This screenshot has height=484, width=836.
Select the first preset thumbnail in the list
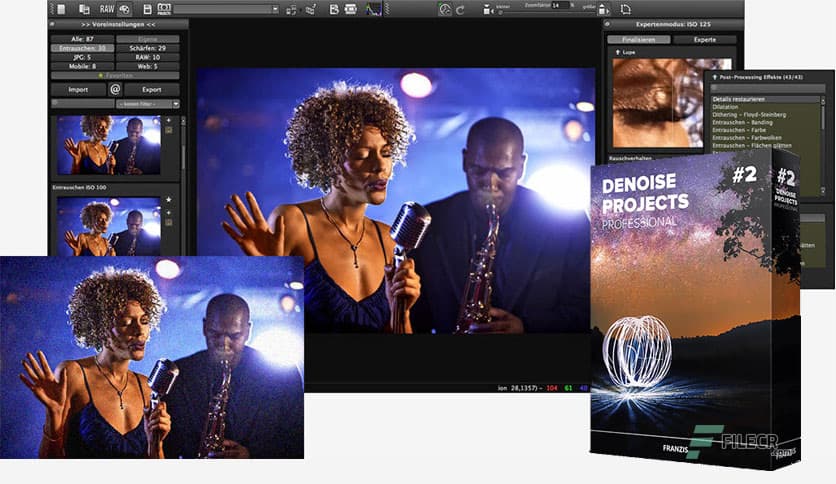109,146
